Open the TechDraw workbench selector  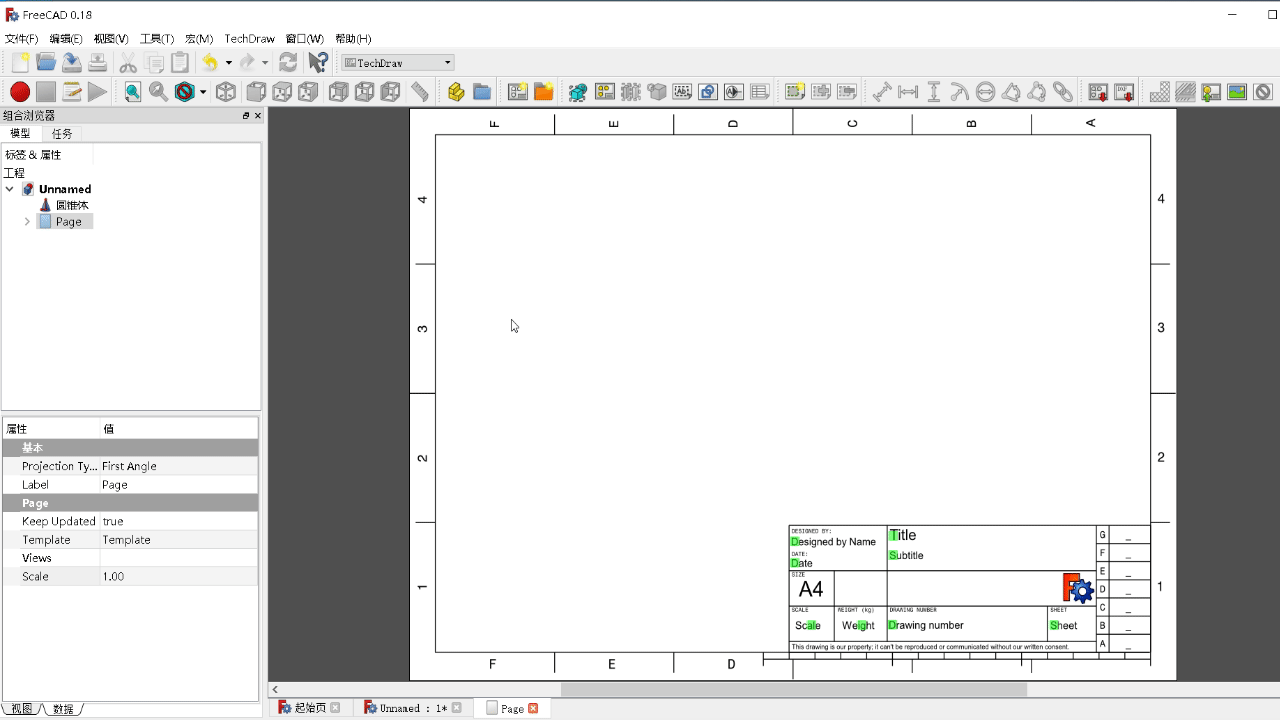pos(398,63)
